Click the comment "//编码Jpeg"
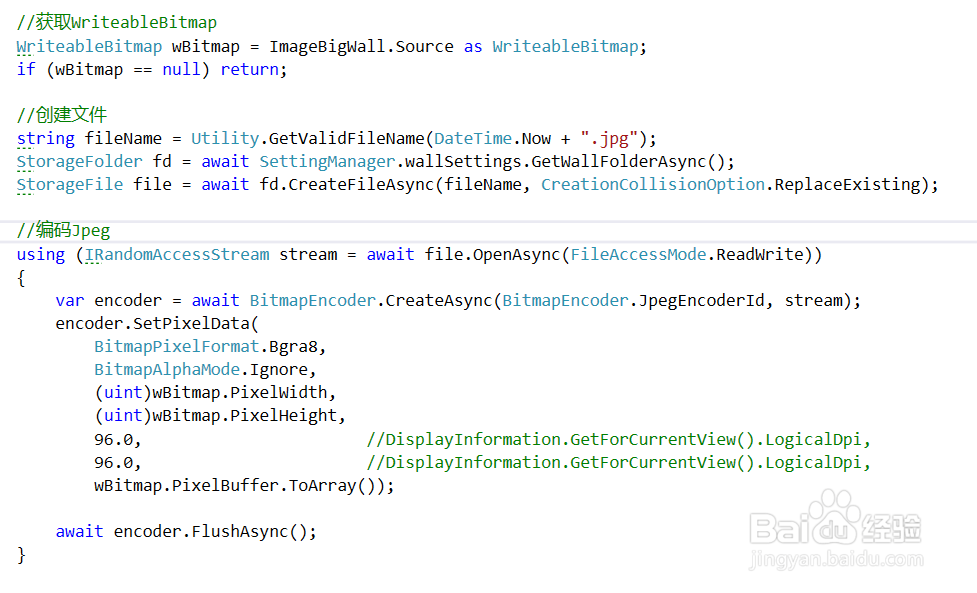This screenshot has height=593, width=977. 64,230
